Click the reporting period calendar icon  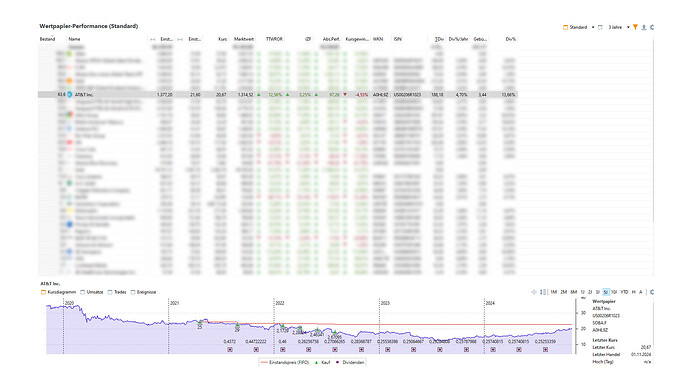pyautogui.click(x=600, y=27)
